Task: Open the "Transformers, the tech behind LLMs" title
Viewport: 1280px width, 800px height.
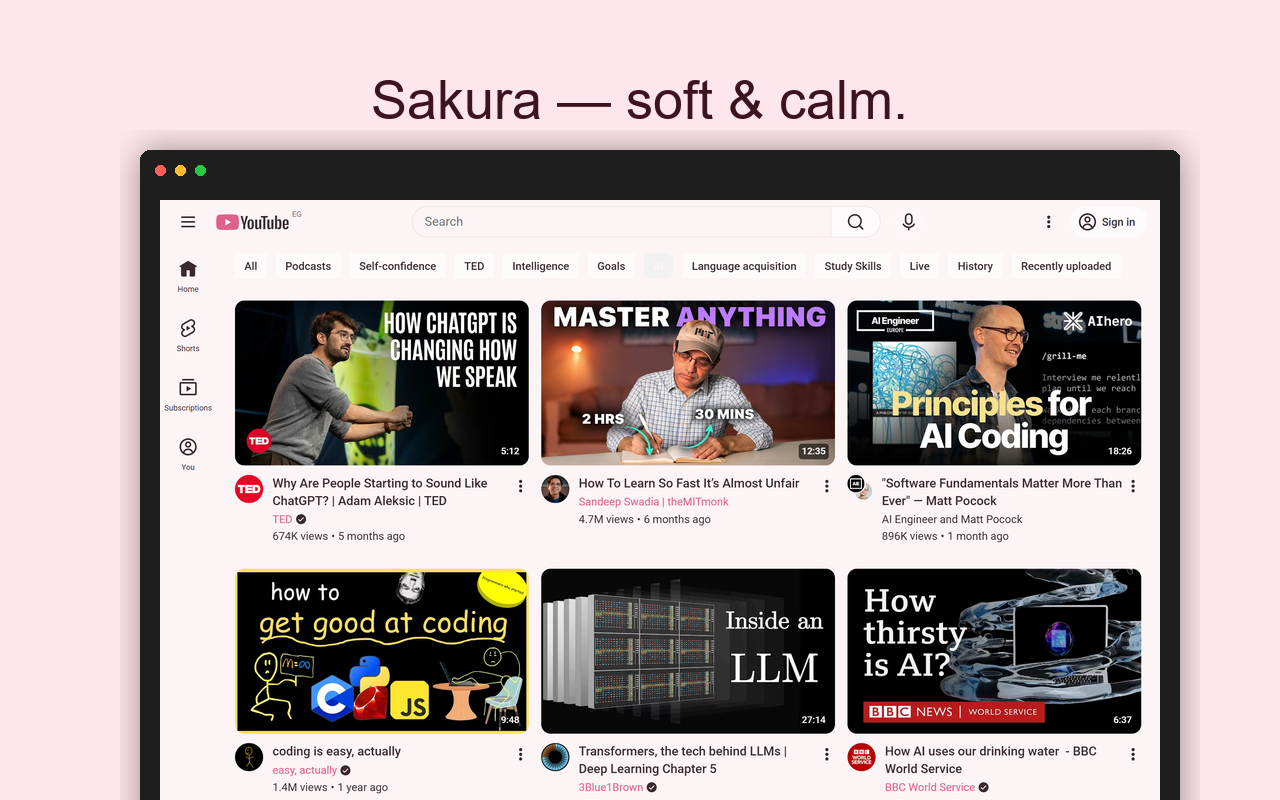Action: click(683, 760)
